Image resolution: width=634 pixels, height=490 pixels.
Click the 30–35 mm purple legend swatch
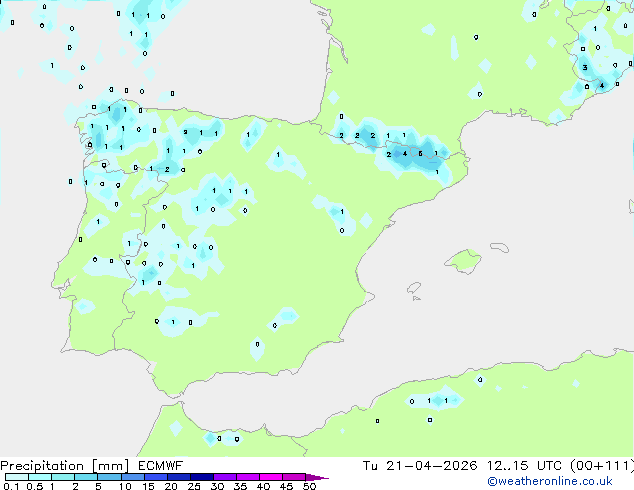224,477
